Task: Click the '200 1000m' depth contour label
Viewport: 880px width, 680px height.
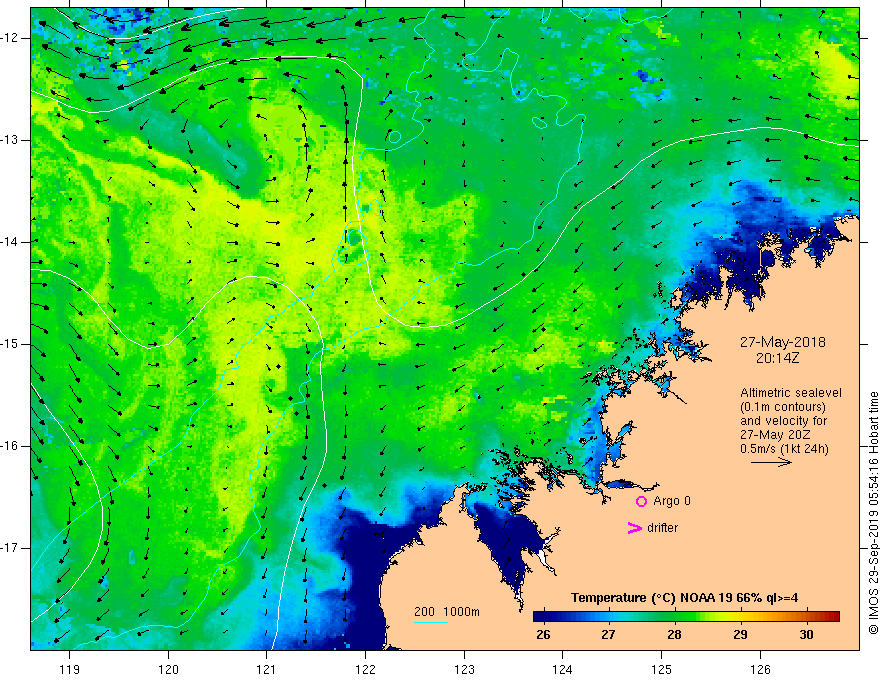Action: click(x=447, y=612)
